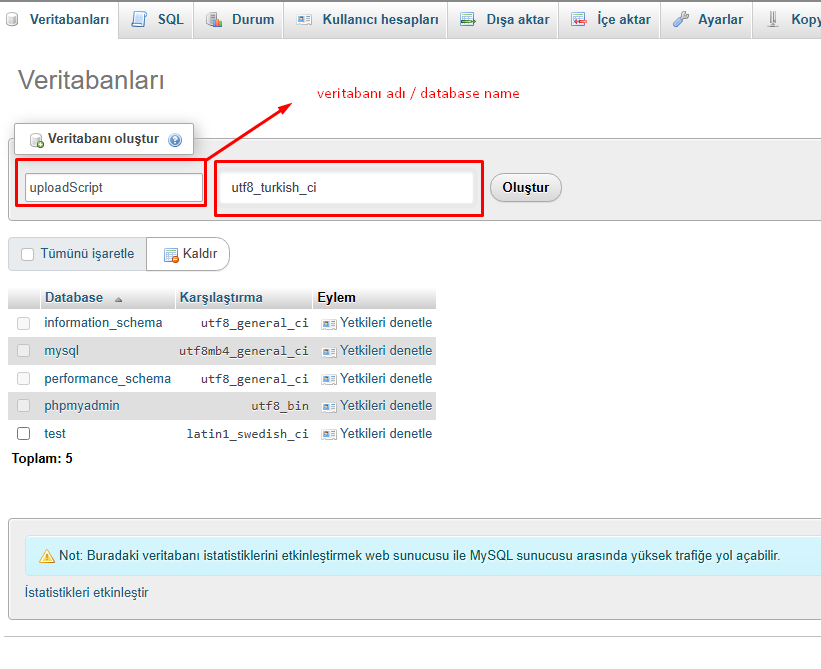The image size is (821, 669).
Task: Click the database name field uploadScript
Action: (114, 187)
